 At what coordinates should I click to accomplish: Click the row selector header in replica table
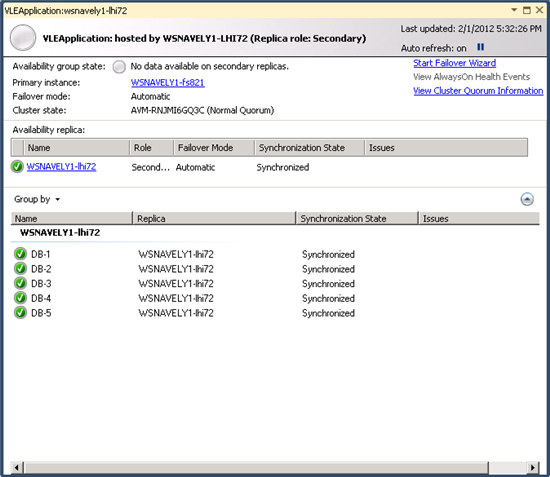[x=18, y=148]
